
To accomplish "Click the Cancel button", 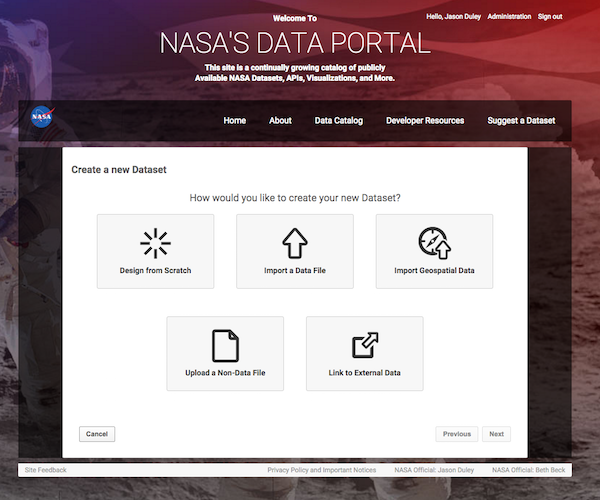I will 97,434.
